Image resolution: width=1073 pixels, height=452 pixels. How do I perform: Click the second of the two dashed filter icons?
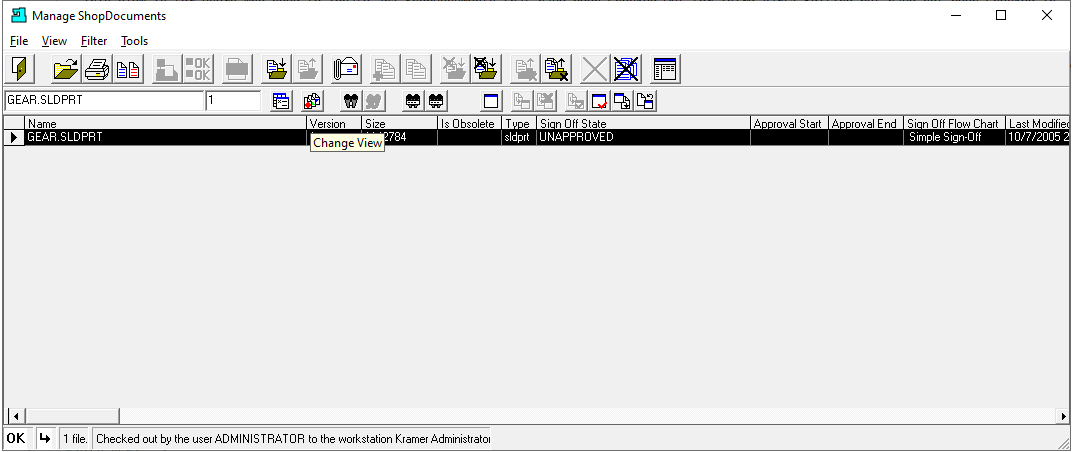coord(435,101)
